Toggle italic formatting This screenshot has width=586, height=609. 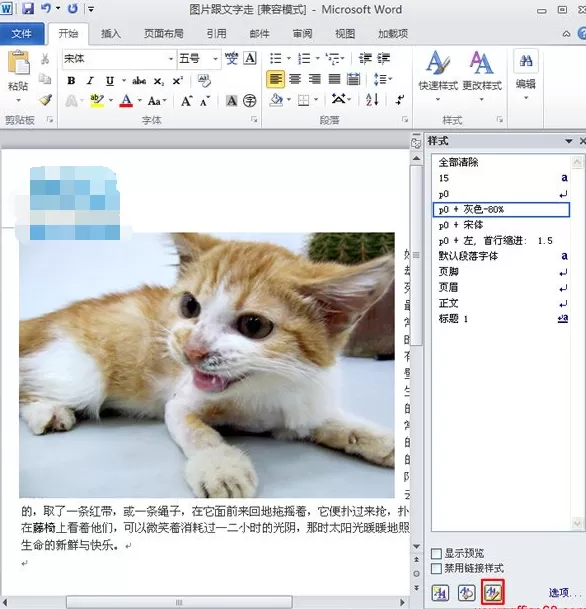tap(90, 81)
